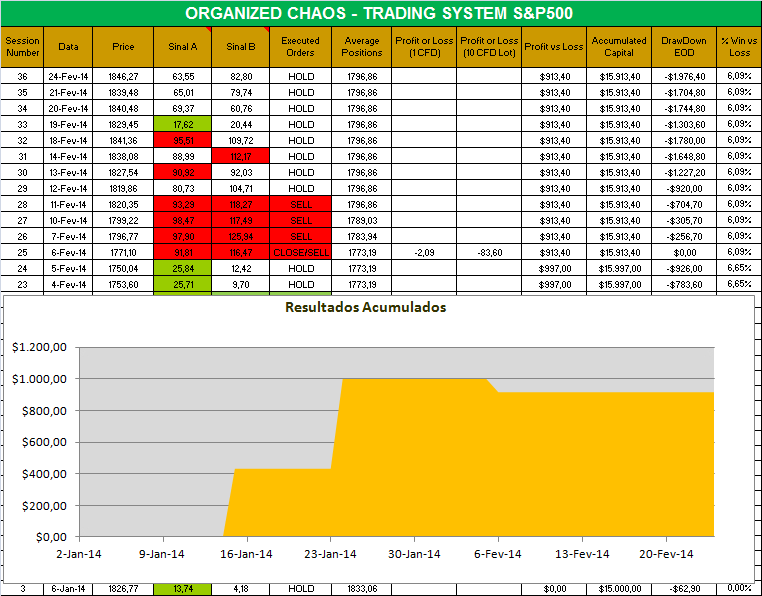Click the Session Number column header
Image resolution: width=762 pixels, height=596 pixels.
pyautogui.click(x=22, y=47)
